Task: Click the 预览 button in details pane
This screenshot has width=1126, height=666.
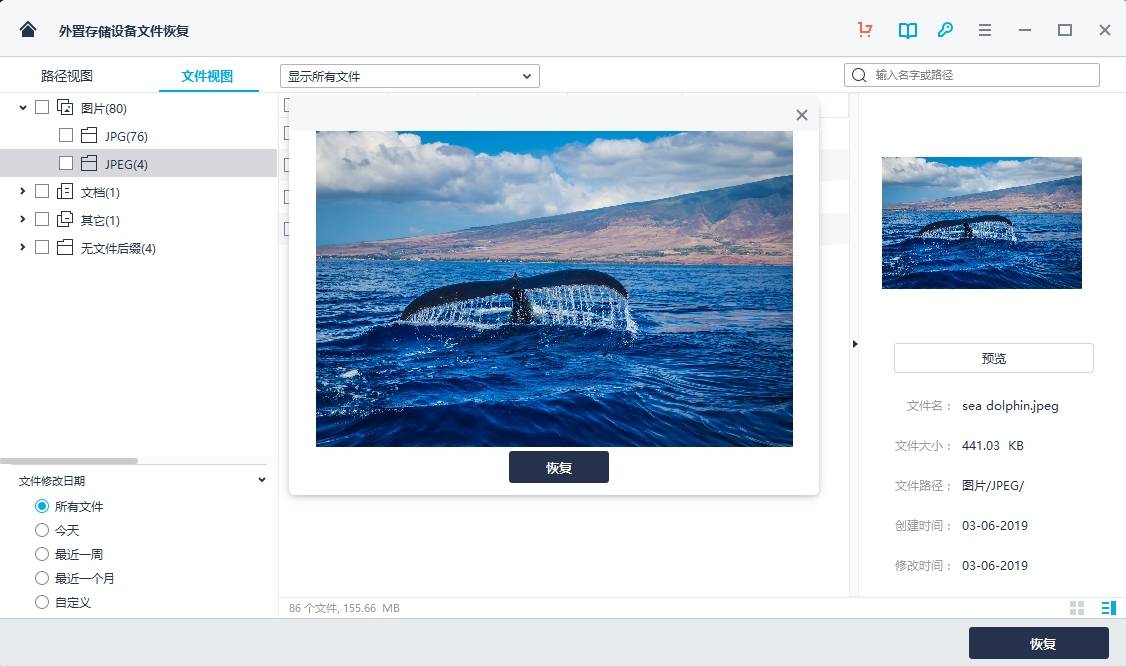Action: point(993,358)
